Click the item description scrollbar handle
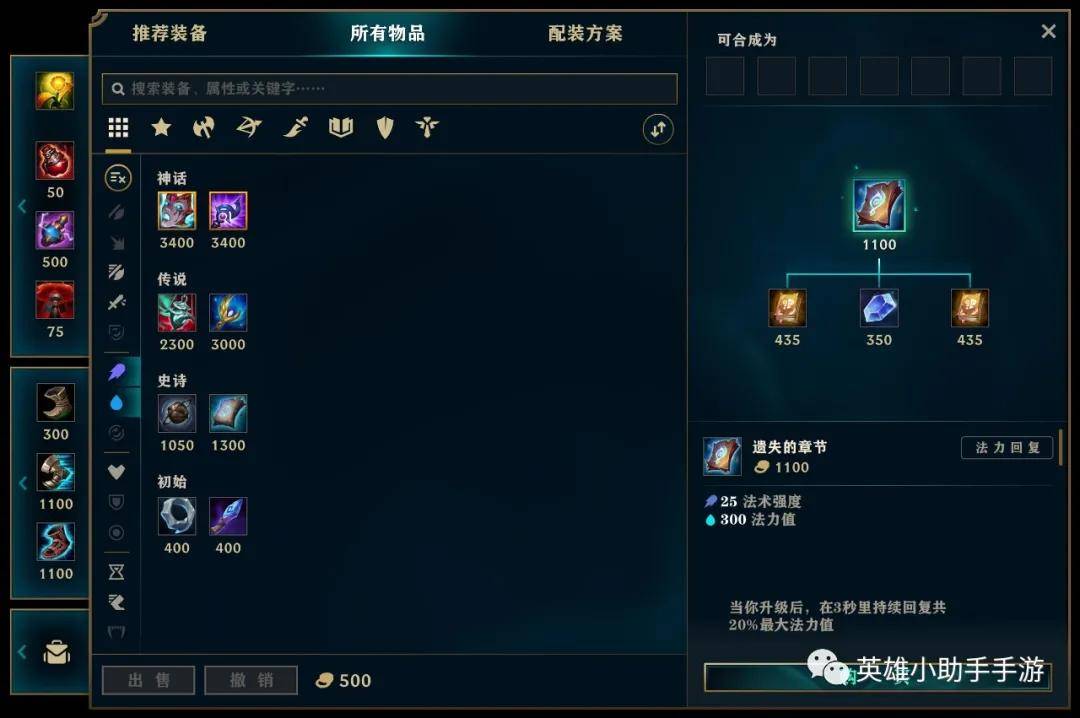The width and height of the screenshot is (1080, 718). 1060,448
